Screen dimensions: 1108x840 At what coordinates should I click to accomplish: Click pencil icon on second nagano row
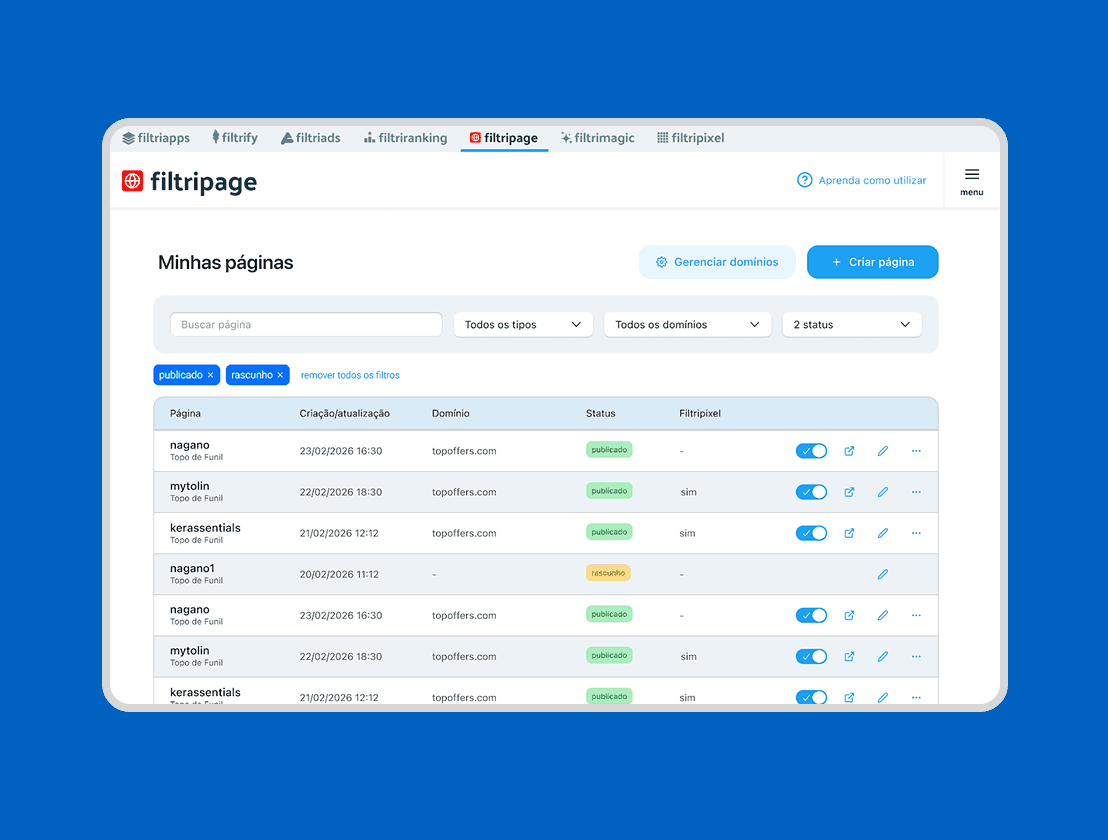point(883,615)
